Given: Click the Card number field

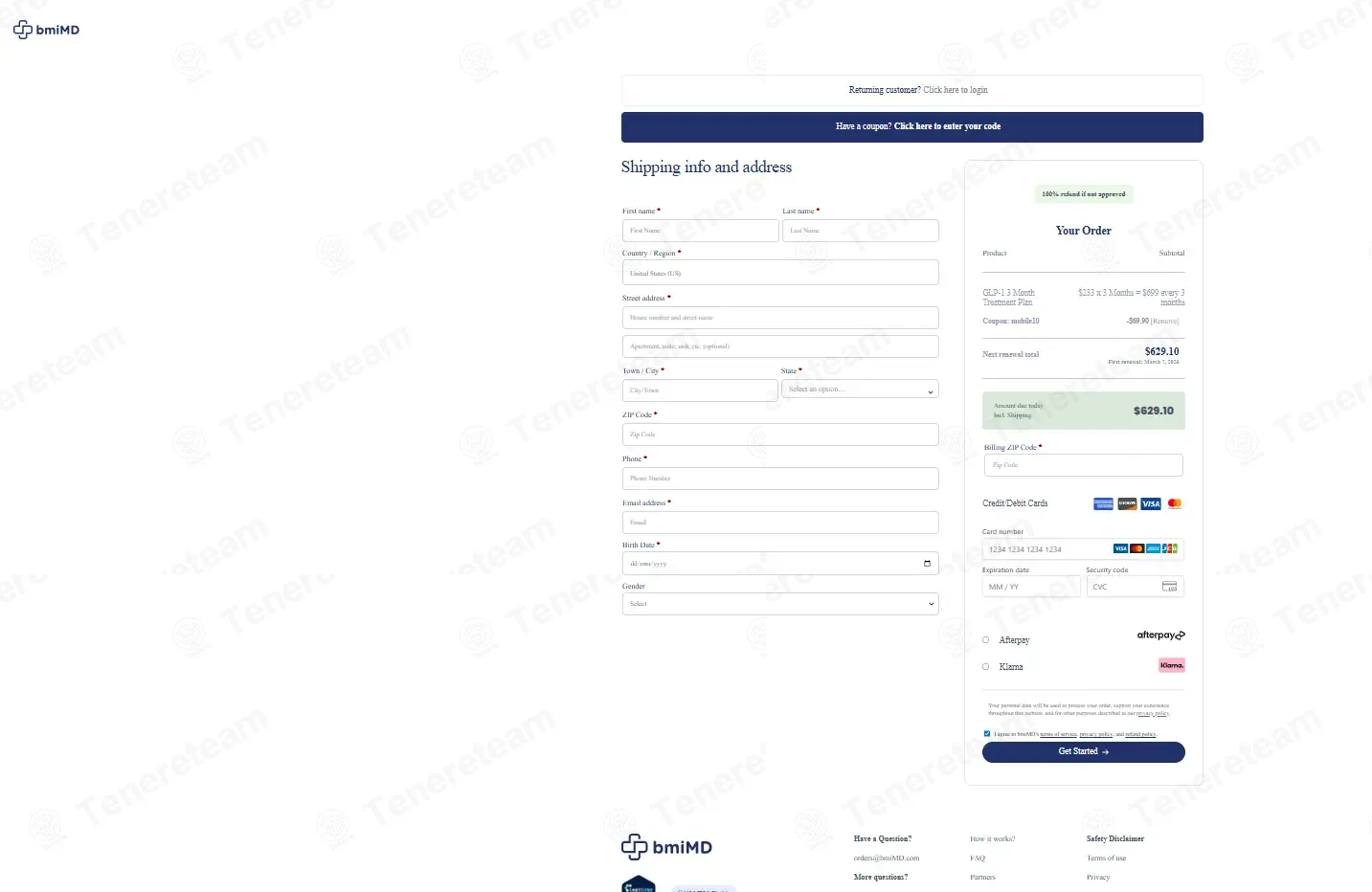Looking at the screenshot, I should click(x=1084, y=549).
